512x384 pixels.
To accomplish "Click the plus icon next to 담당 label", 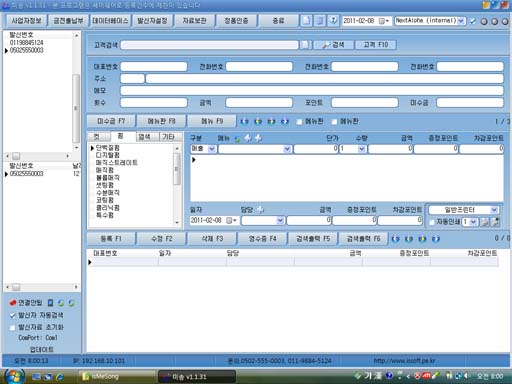I will tap(260, 210).
